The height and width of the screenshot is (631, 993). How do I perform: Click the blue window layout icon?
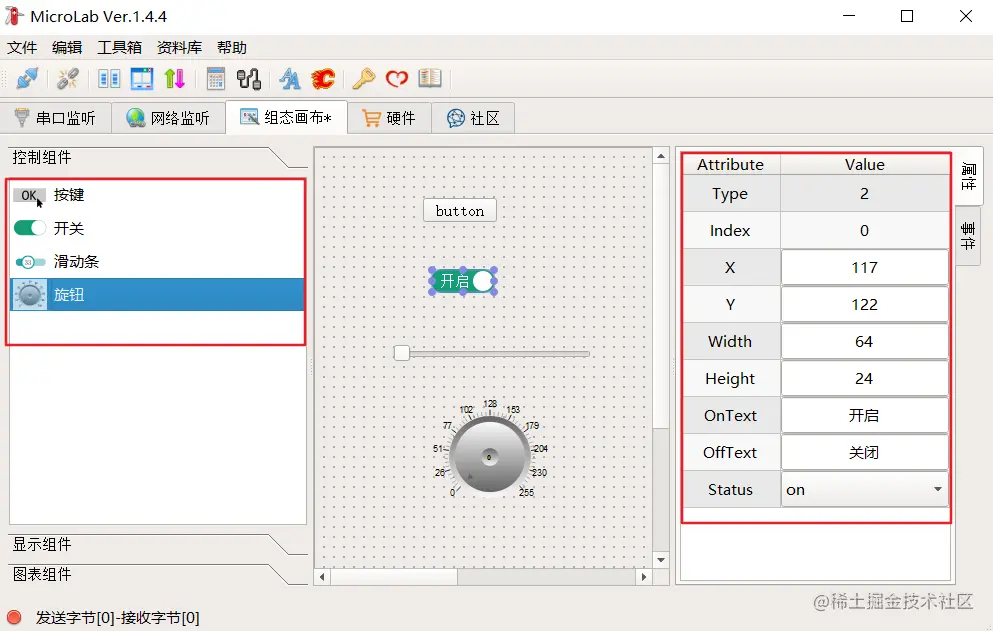point(142,79)
